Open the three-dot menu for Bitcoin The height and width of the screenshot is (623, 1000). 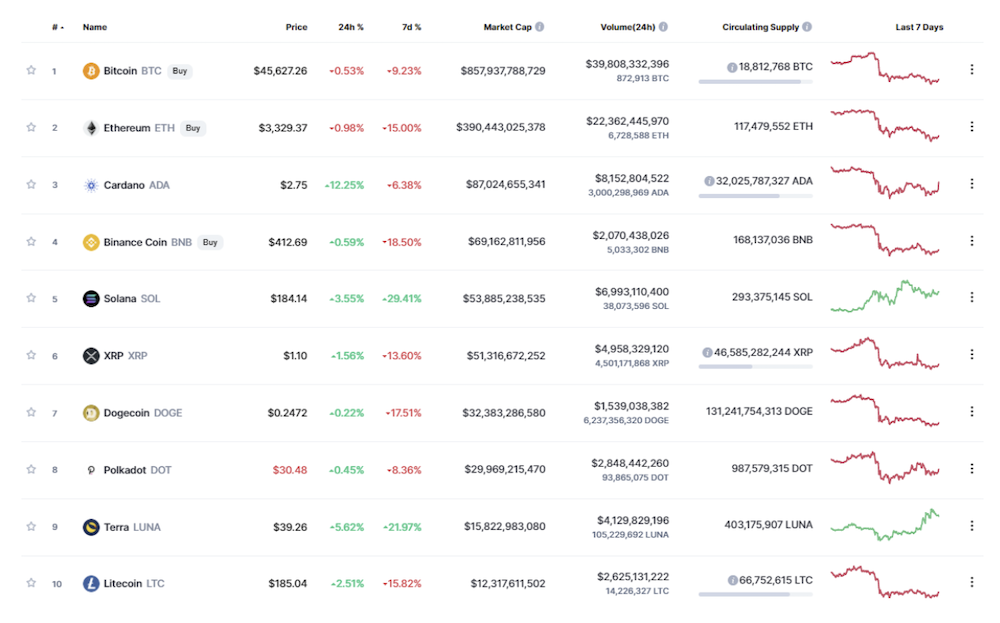(971, 69)
